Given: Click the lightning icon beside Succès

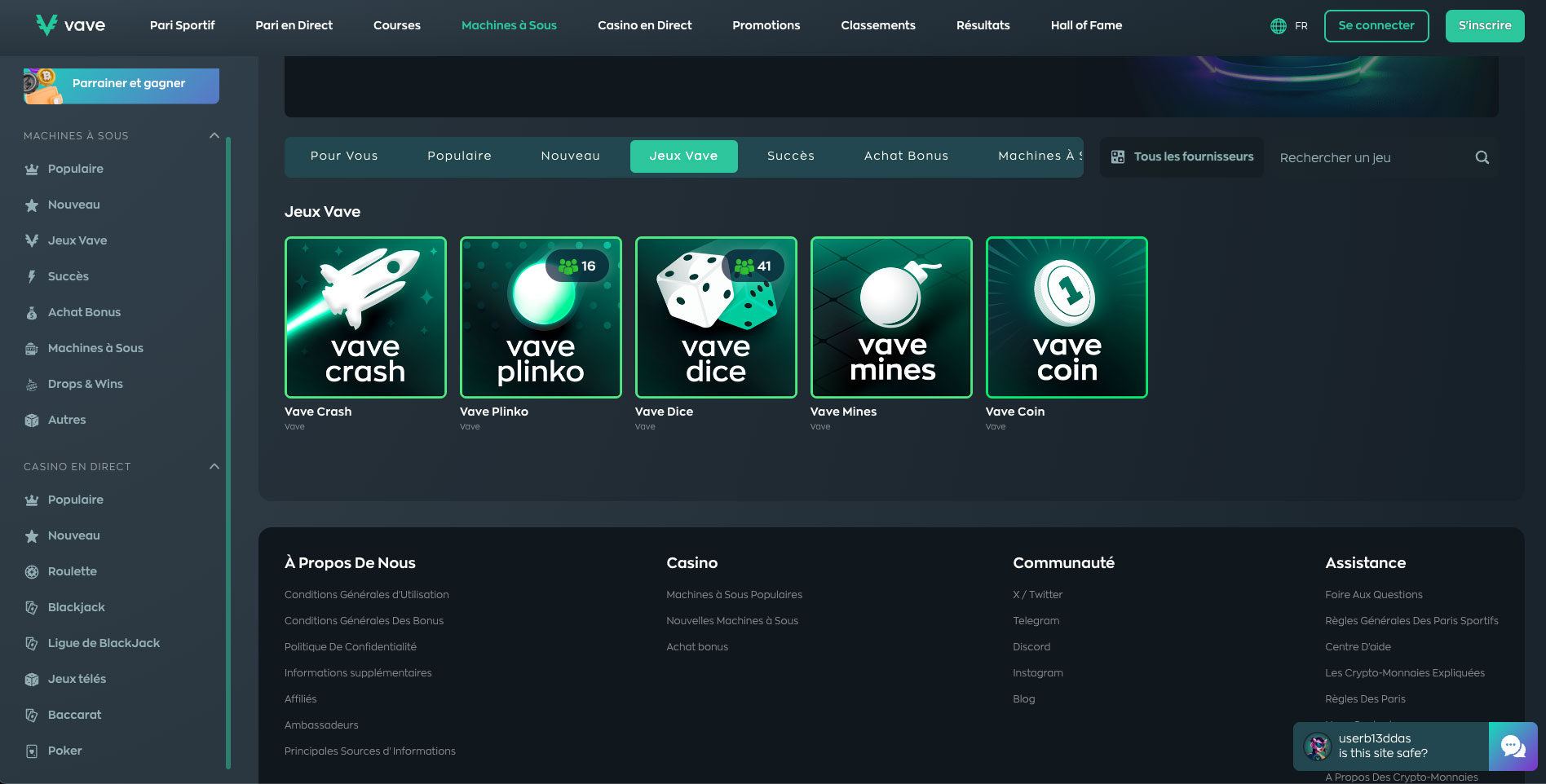Looking at the screenshot, I should [x=32, y=277].
